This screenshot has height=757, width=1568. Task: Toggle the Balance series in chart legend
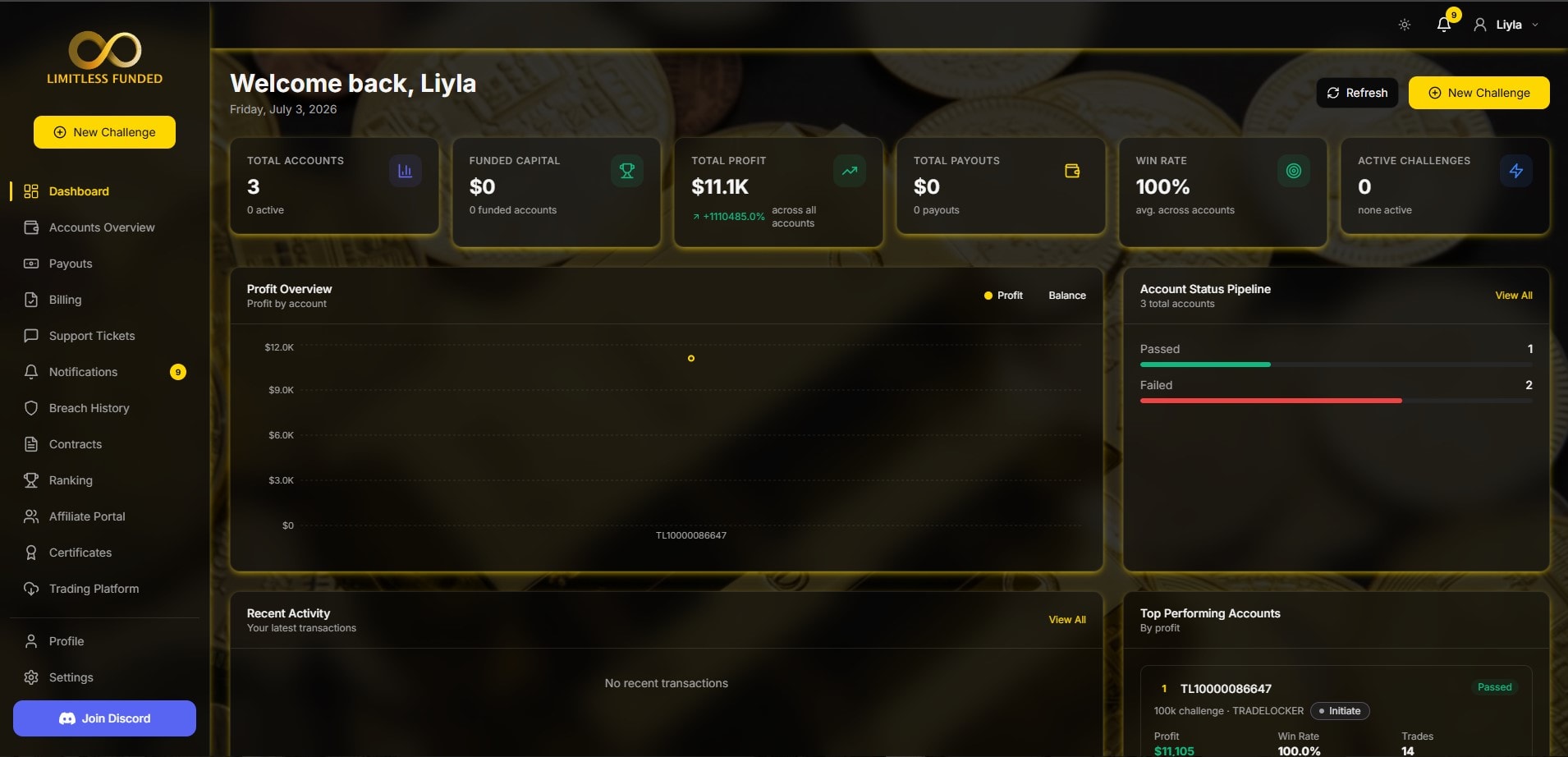(1067, 296)
